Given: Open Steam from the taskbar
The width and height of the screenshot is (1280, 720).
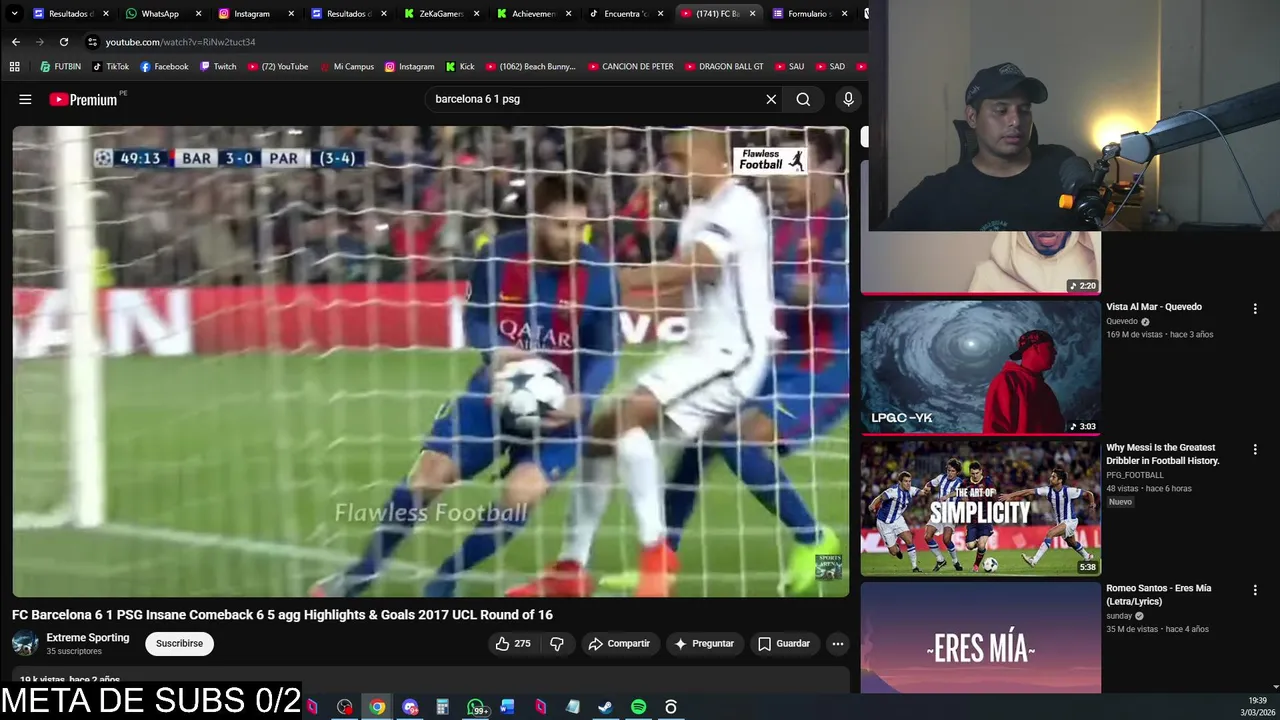Looking at the screenshot, I should coord(605,707).
